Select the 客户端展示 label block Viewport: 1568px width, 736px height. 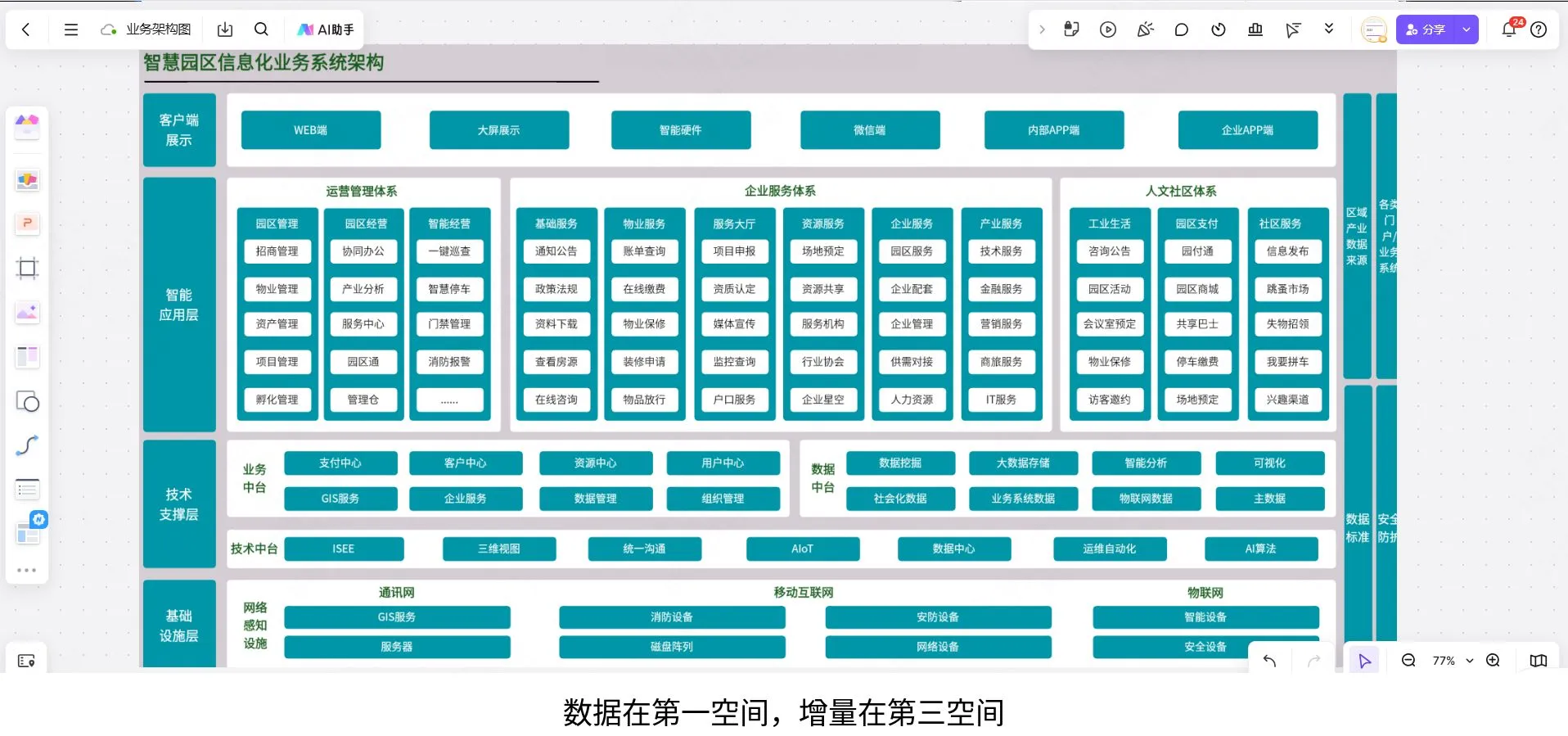[179, 130]
